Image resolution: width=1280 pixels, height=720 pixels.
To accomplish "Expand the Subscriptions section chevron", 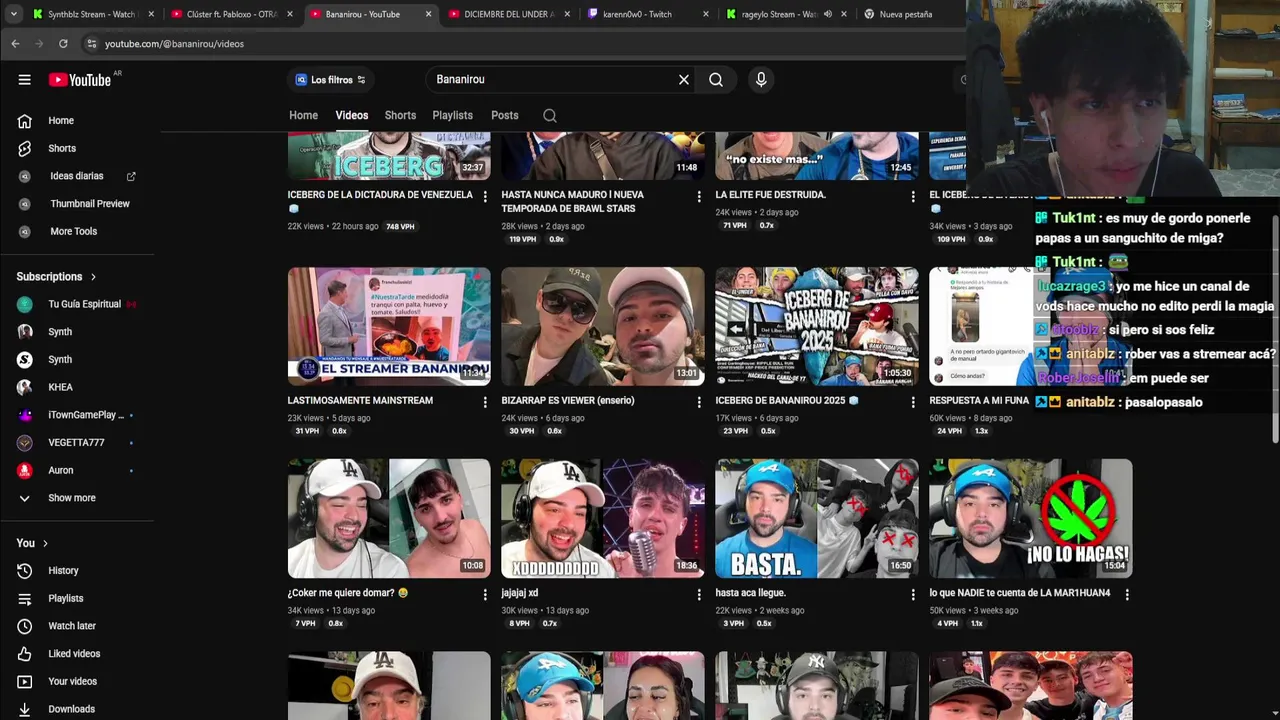I will 93,277.
